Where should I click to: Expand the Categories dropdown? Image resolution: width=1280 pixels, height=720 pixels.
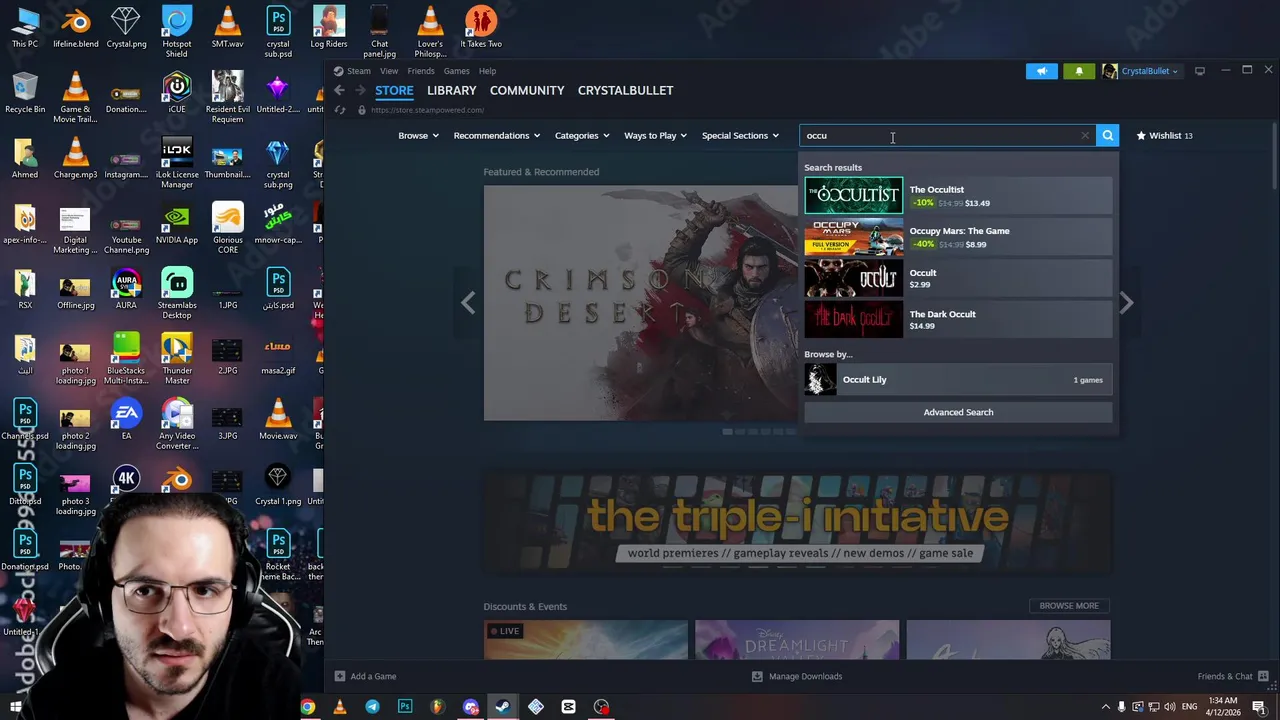[582, 135]
